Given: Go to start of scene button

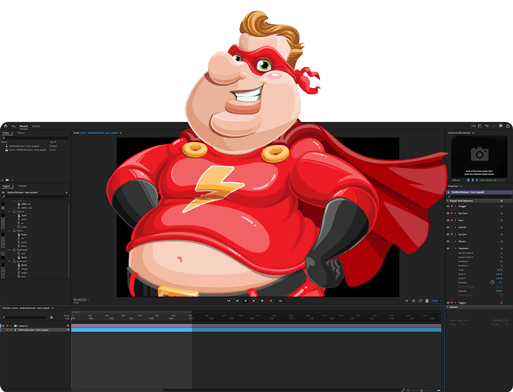Looking at the screenshot, I should 229,301.
